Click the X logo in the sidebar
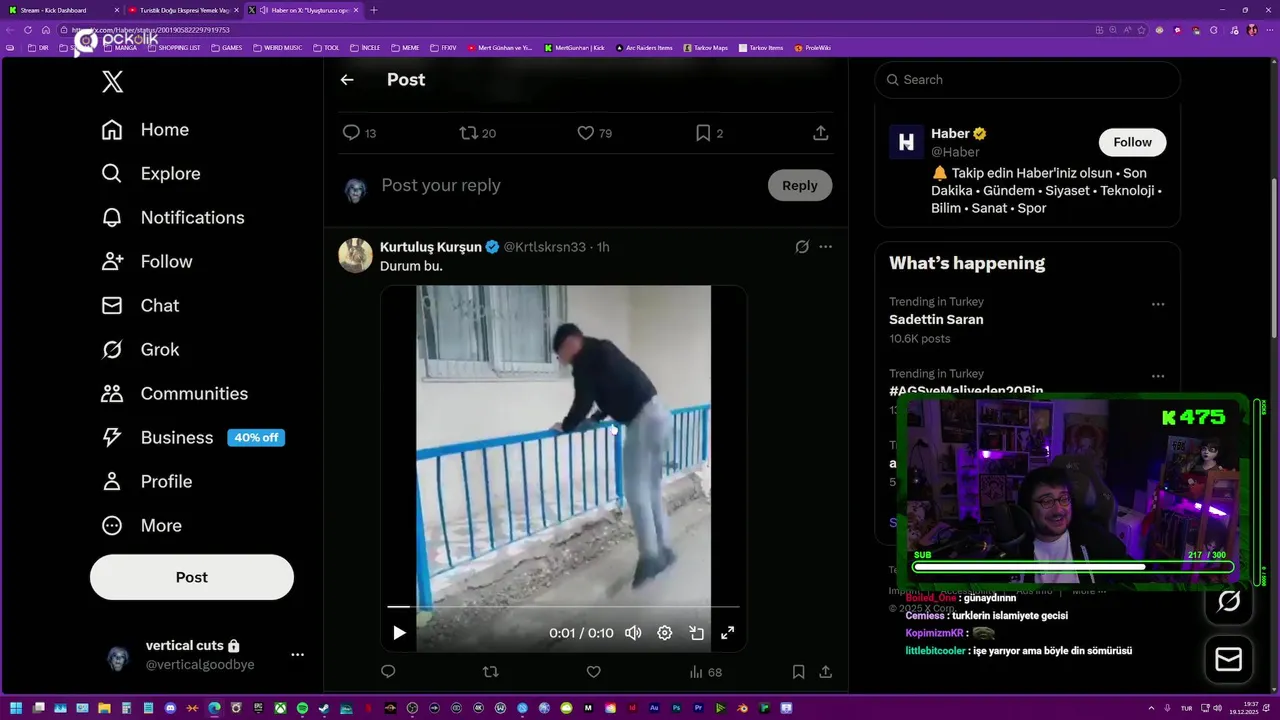Viewport: 1280px width, 720px height. [x=112, y=82]
